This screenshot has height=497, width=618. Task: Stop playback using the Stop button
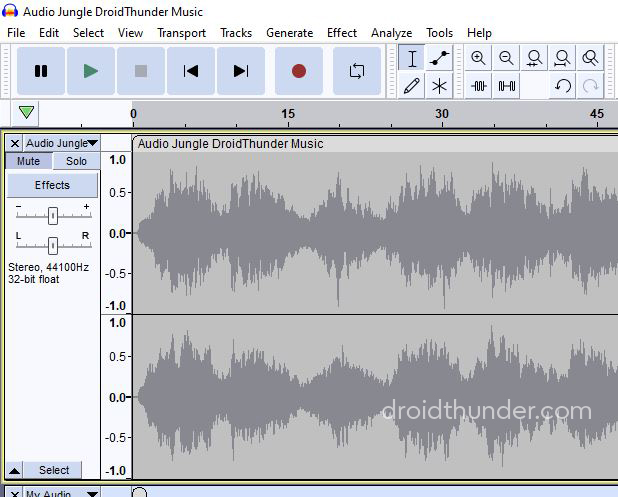tap(141, 71)
